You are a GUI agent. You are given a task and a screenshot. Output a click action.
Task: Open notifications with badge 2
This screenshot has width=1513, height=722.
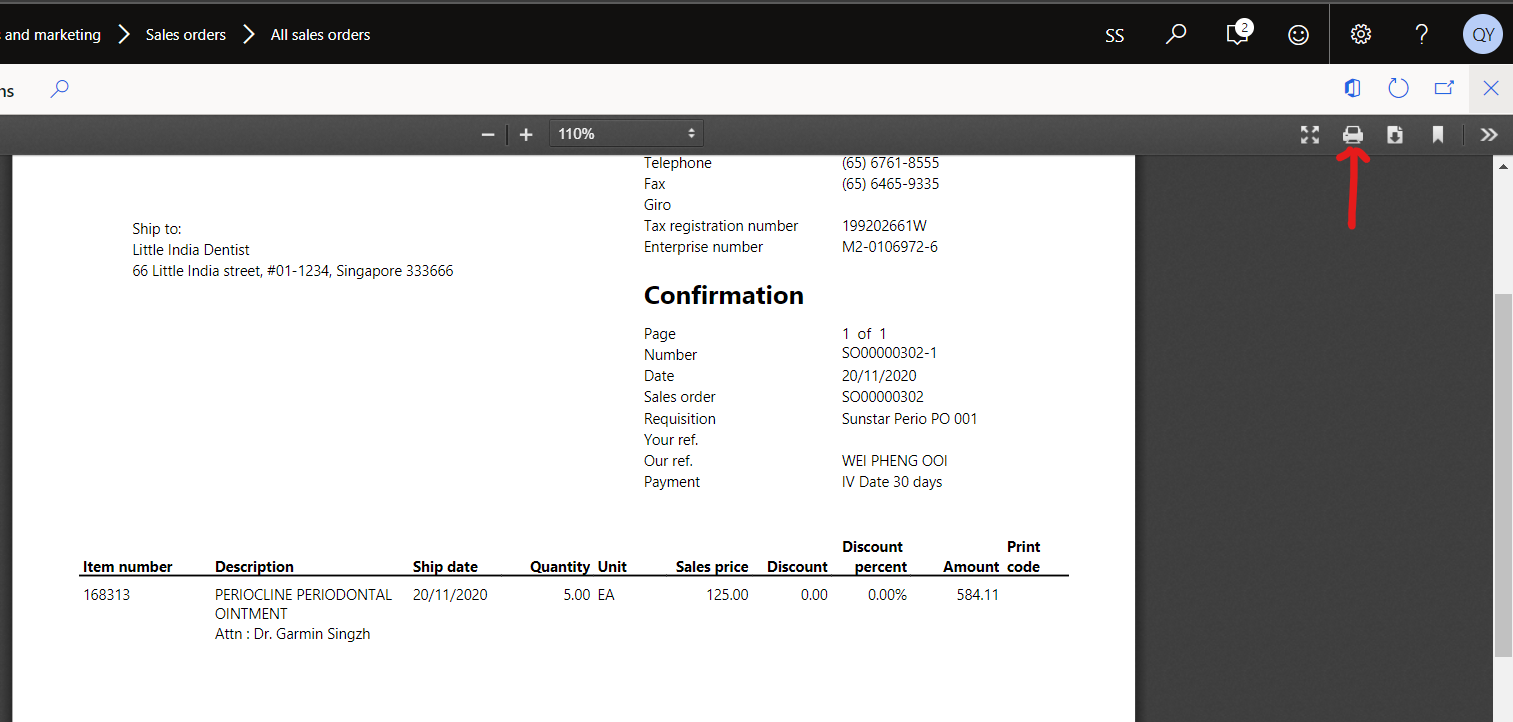[x=1238, y=33]
